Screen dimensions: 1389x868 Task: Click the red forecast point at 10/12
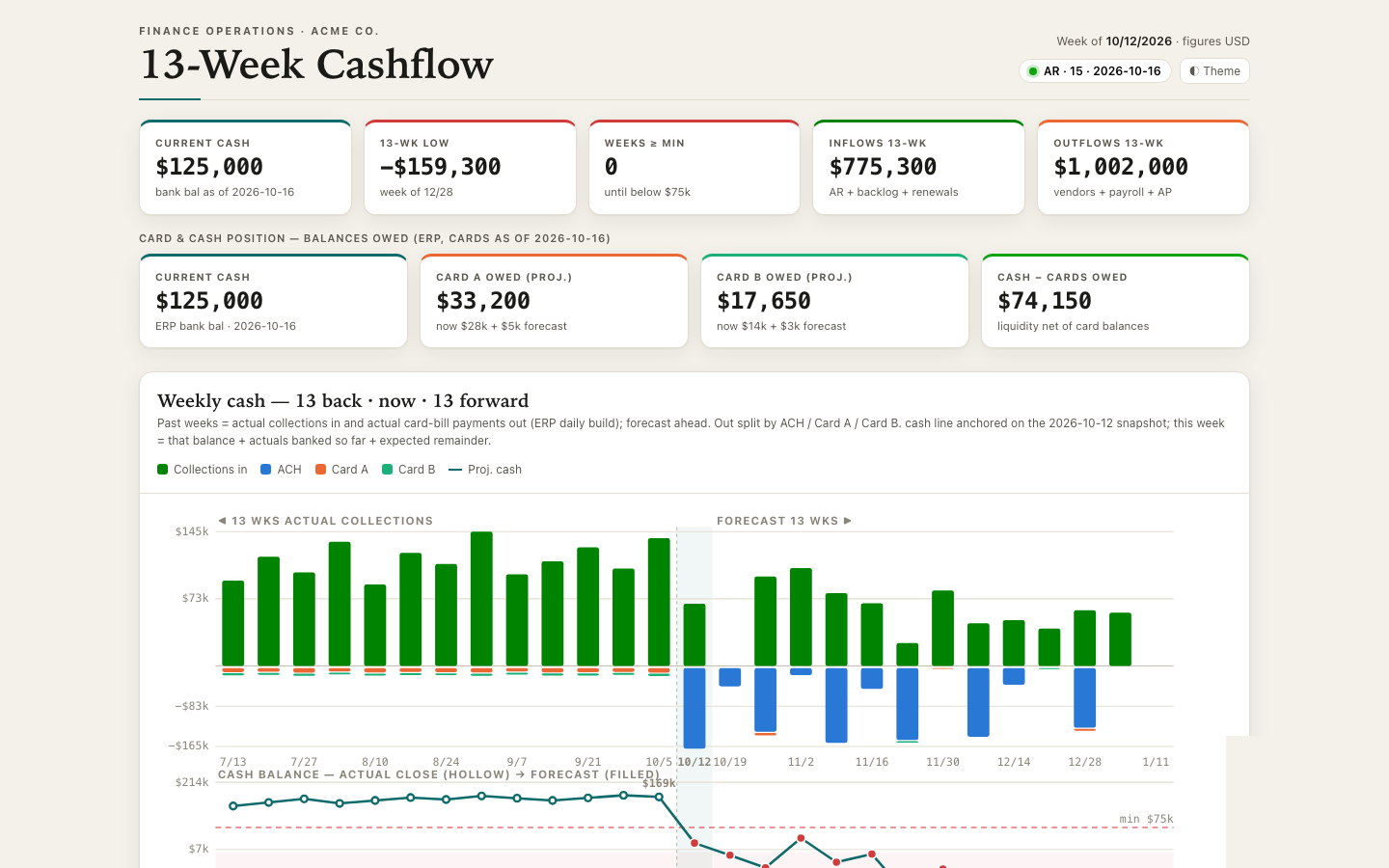[x=694, y=843]
